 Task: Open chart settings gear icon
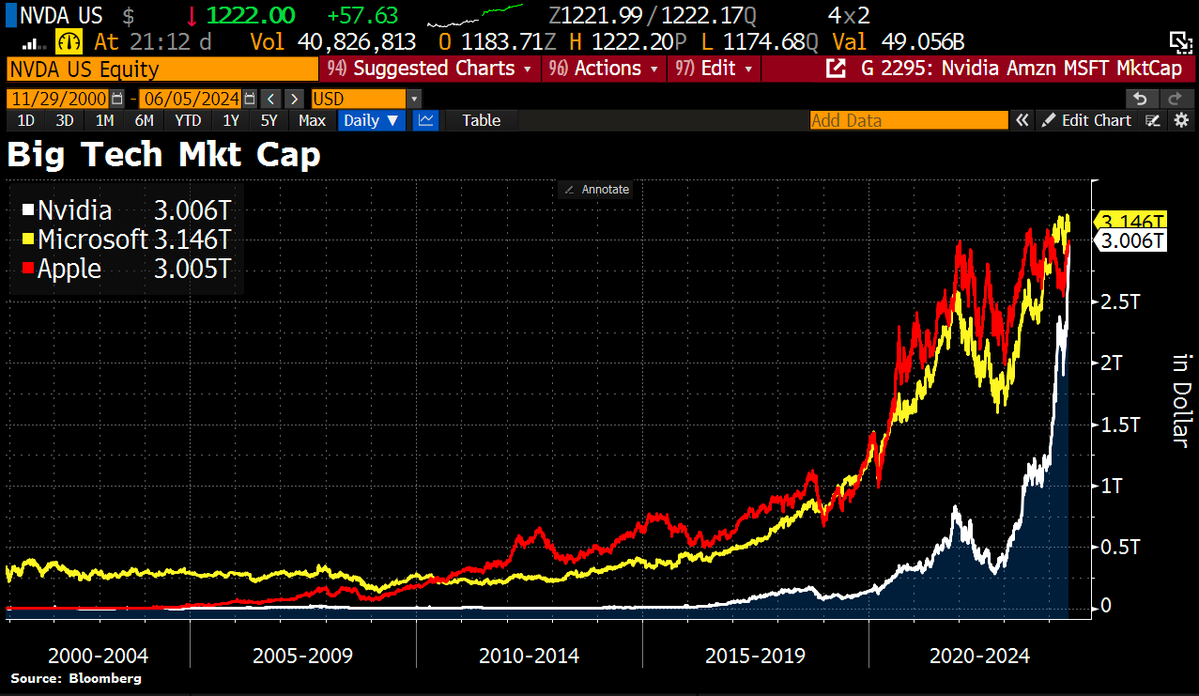[1181, 120]
